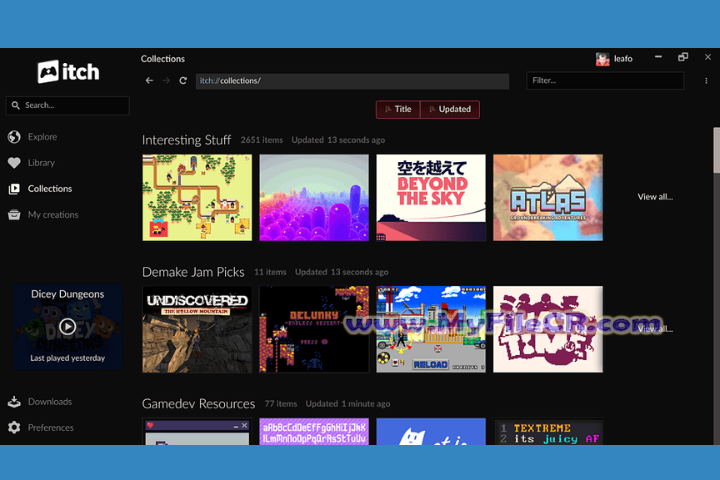Screen dimensions: 720x480
Task: Open the pixel font alphabet thumbnail
Action: tap(314, 431)
